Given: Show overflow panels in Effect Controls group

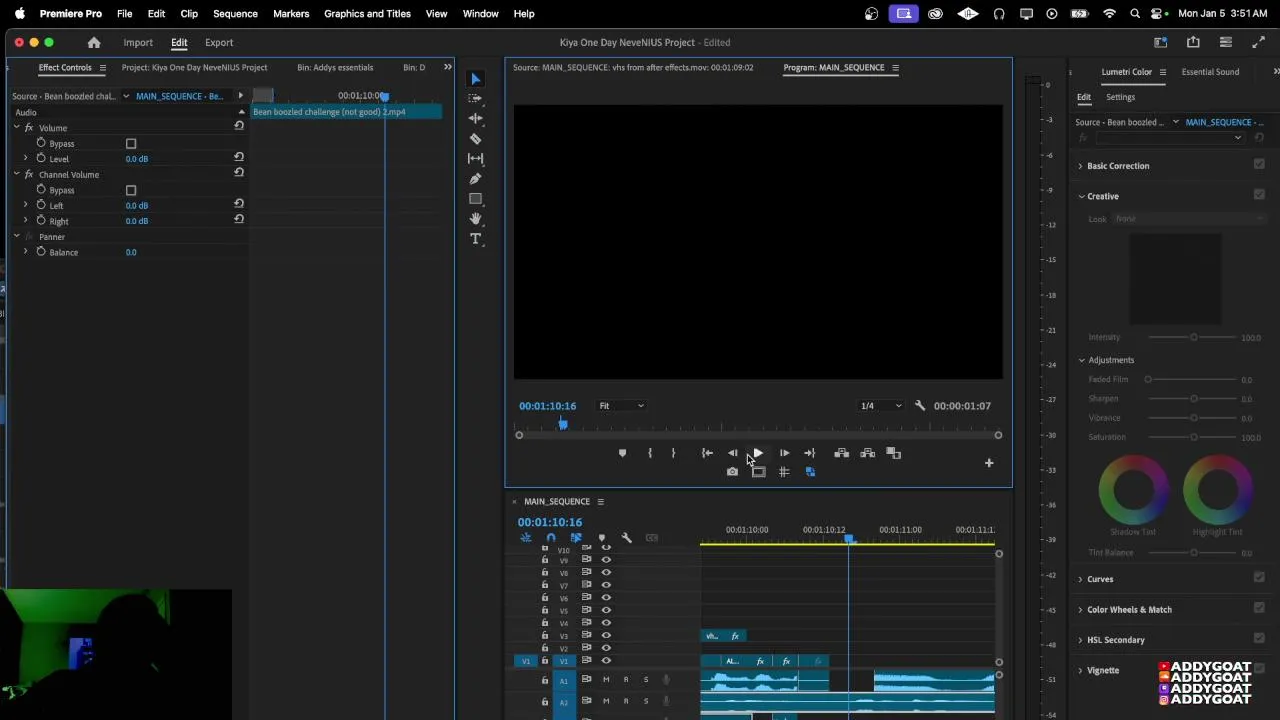Looking at the screenshot, I should click(x=447, y=67).
